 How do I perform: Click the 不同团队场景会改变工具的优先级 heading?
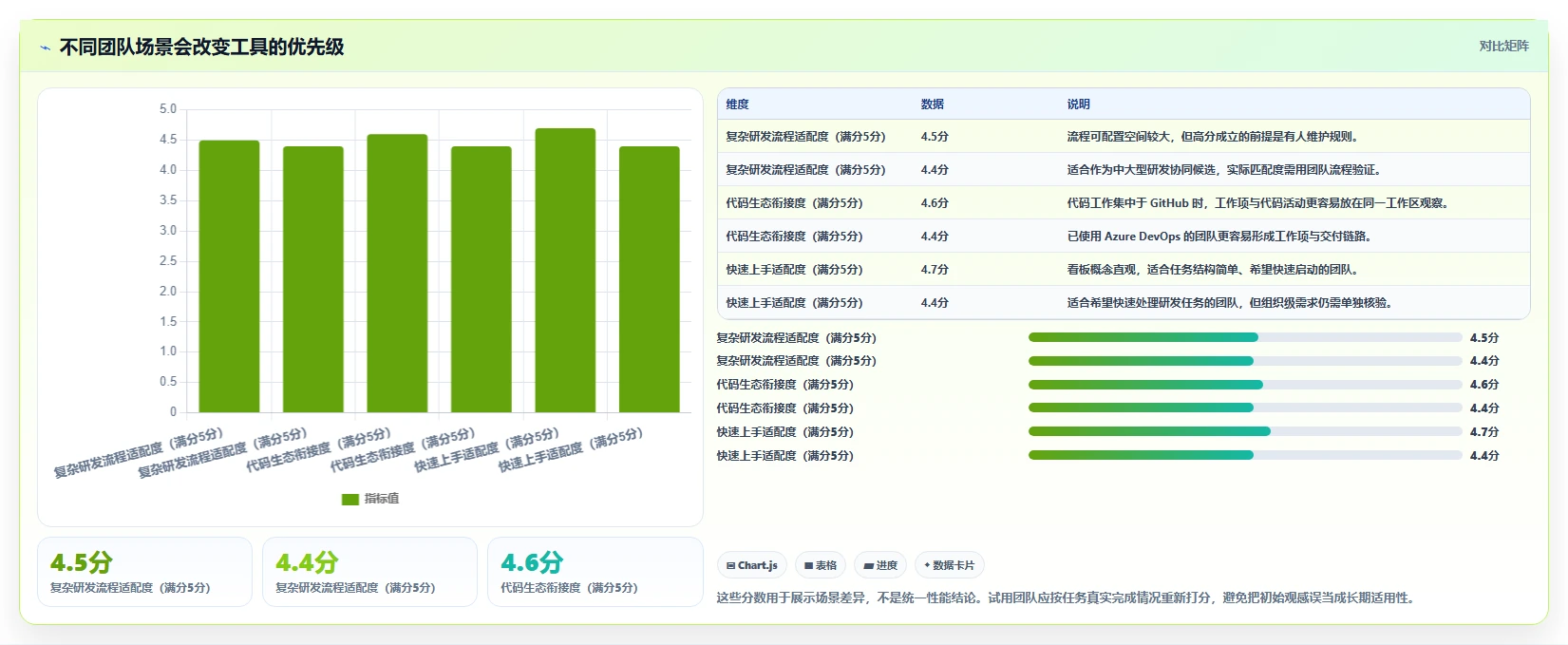point(201,47)
